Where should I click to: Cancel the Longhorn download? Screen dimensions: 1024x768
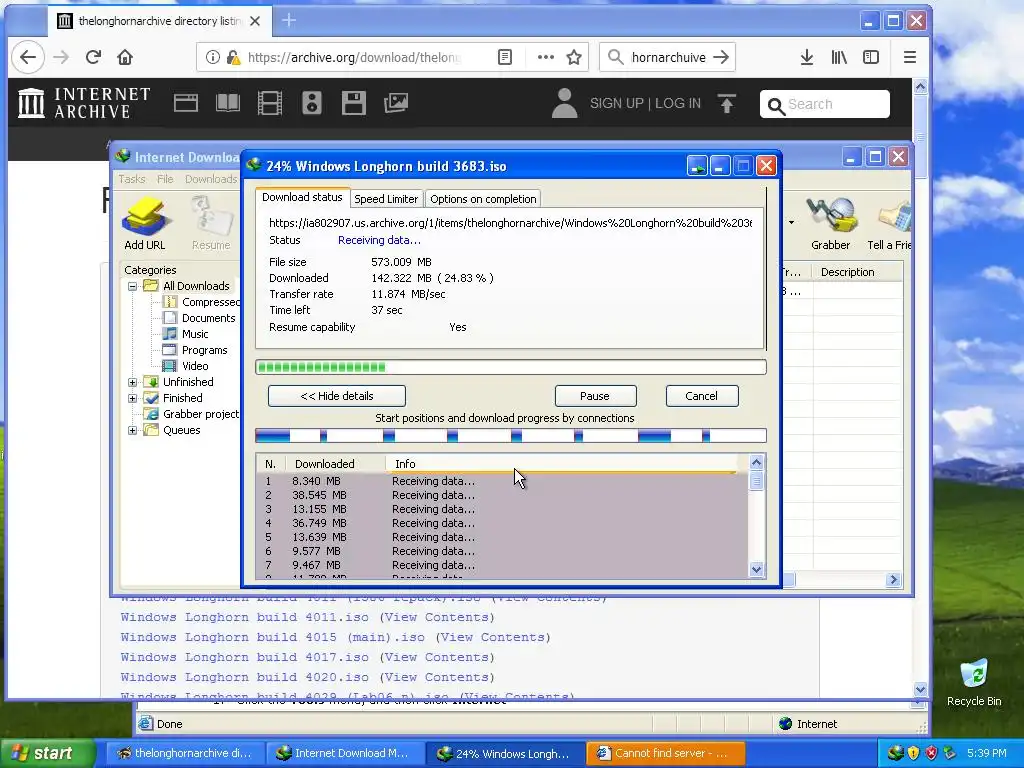701,396
